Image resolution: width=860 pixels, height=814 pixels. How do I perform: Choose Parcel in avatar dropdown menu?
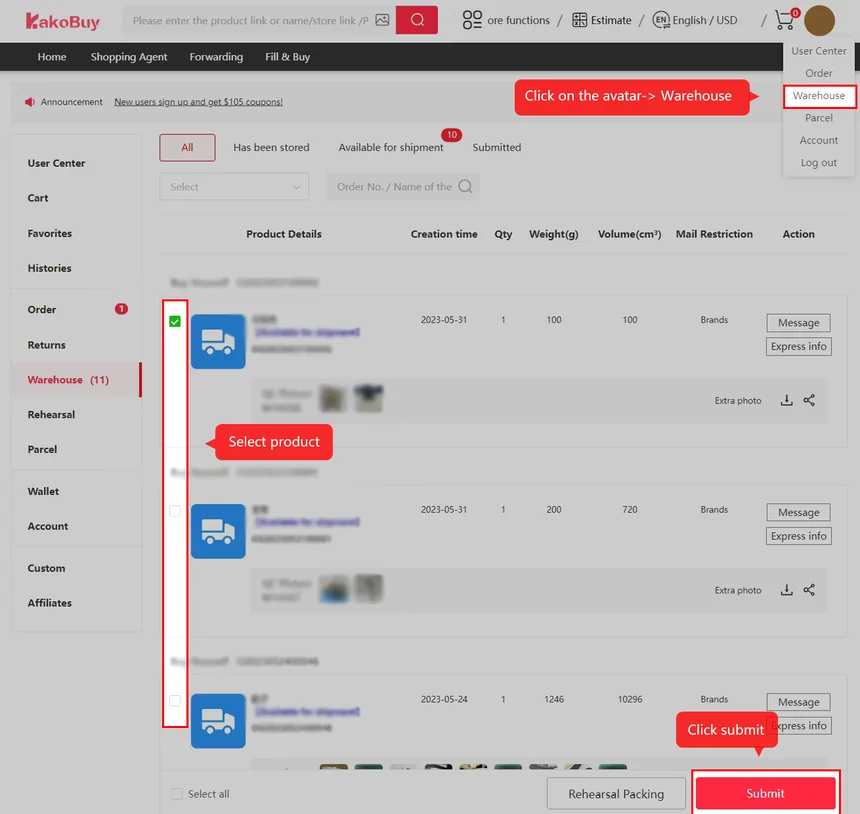click(819, 118)
